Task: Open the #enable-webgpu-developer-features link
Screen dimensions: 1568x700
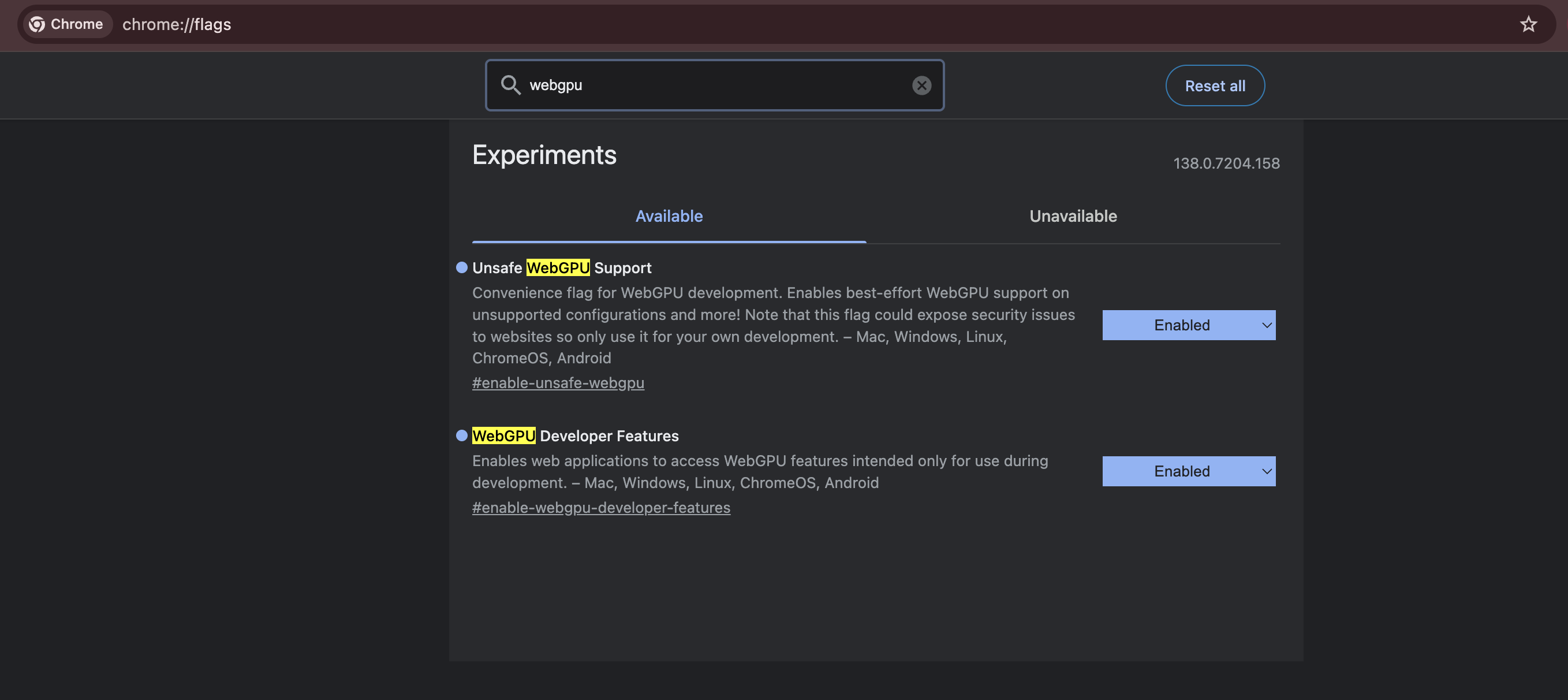Action: [x=601, y=508]
